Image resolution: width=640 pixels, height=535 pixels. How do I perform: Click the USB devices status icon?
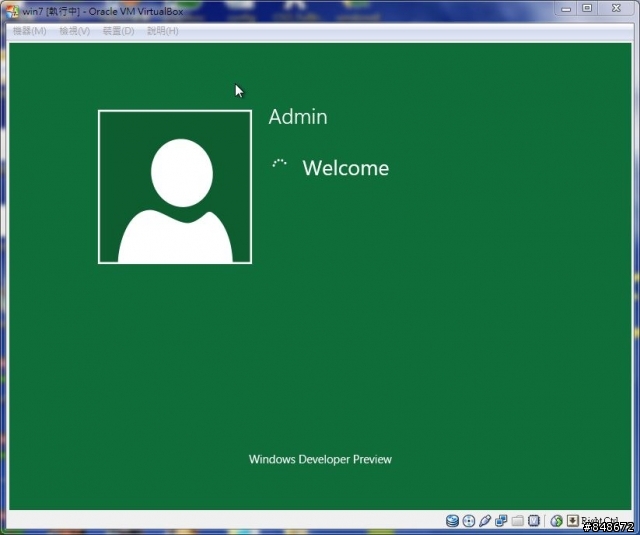[485, 521]
